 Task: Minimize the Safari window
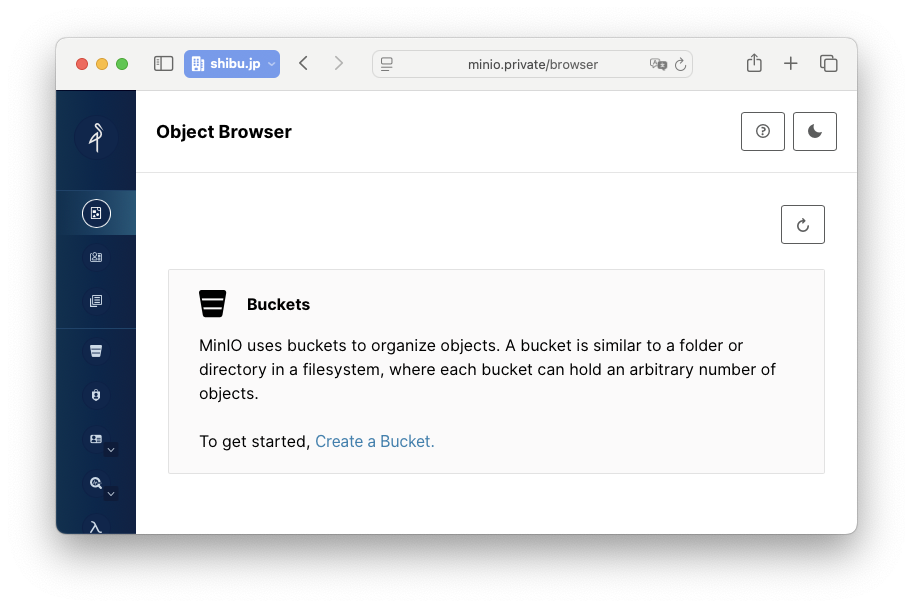[x=102, y=64]
